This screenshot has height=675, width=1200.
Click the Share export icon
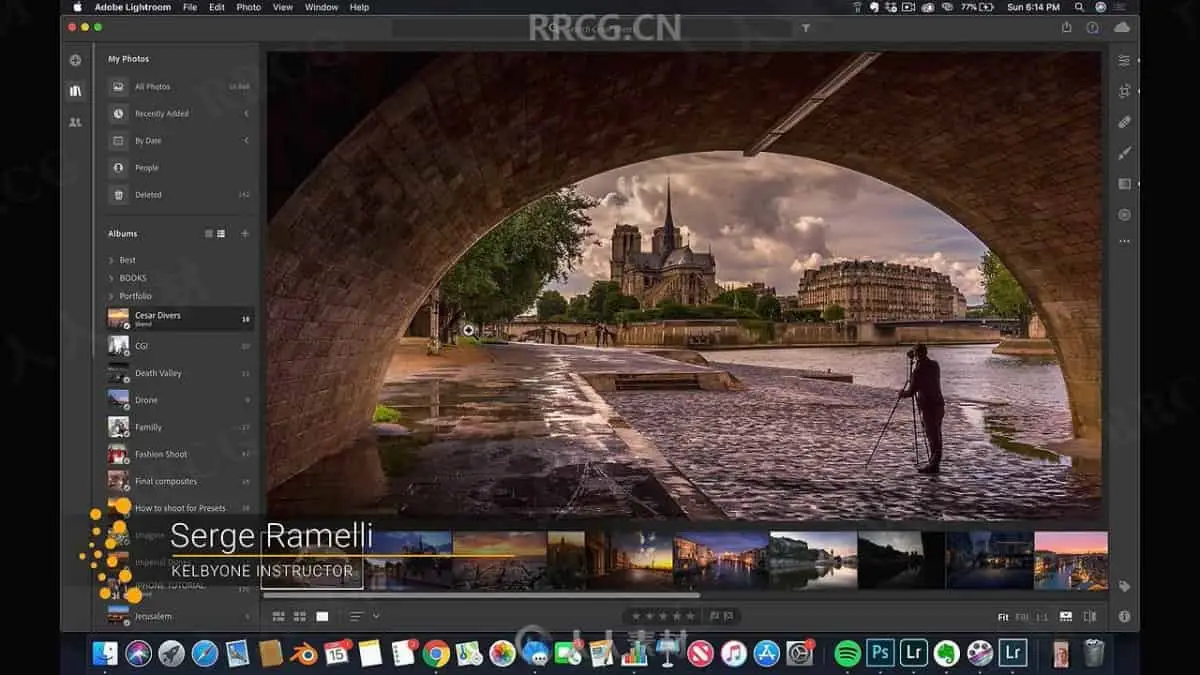(x=1067, y=27)
